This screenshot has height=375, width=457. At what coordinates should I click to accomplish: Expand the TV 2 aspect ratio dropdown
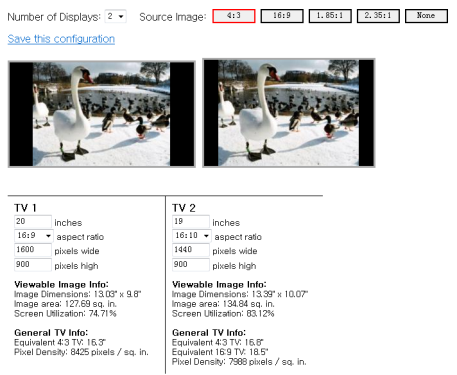click(192, 236)
